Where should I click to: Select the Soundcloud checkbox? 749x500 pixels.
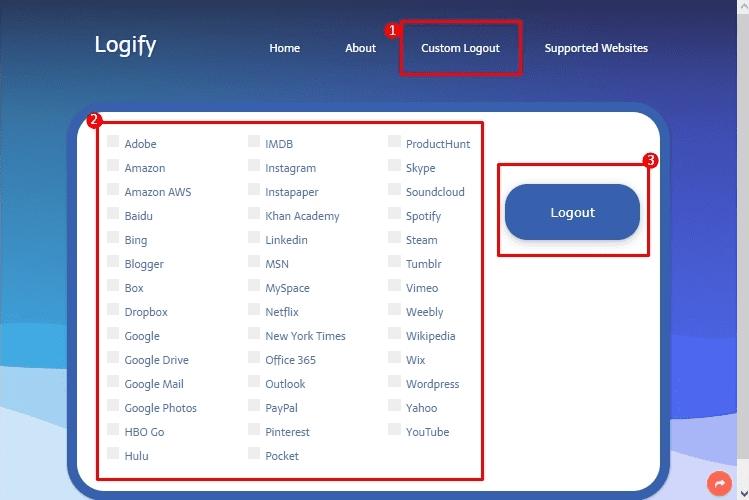[x=395, y=189]
